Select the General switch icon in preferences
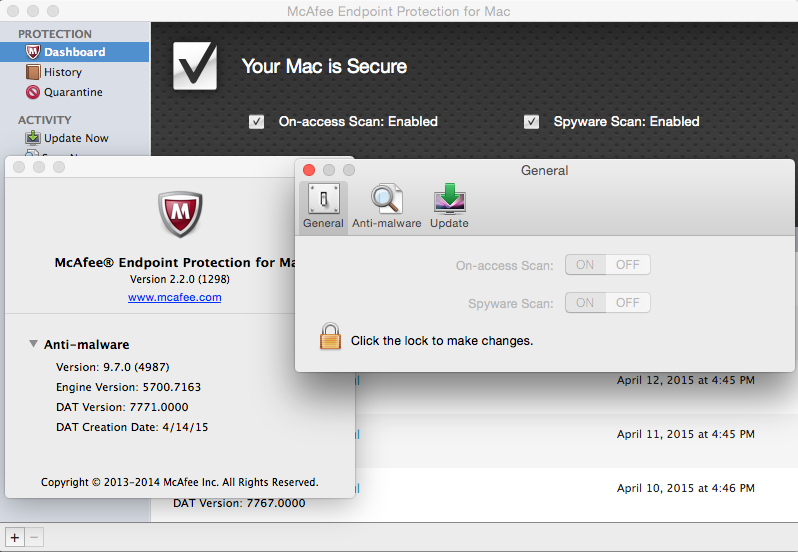 323,199
